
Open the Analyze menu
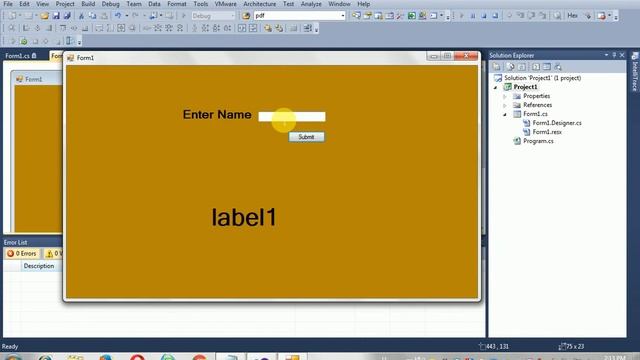[311, 4]
